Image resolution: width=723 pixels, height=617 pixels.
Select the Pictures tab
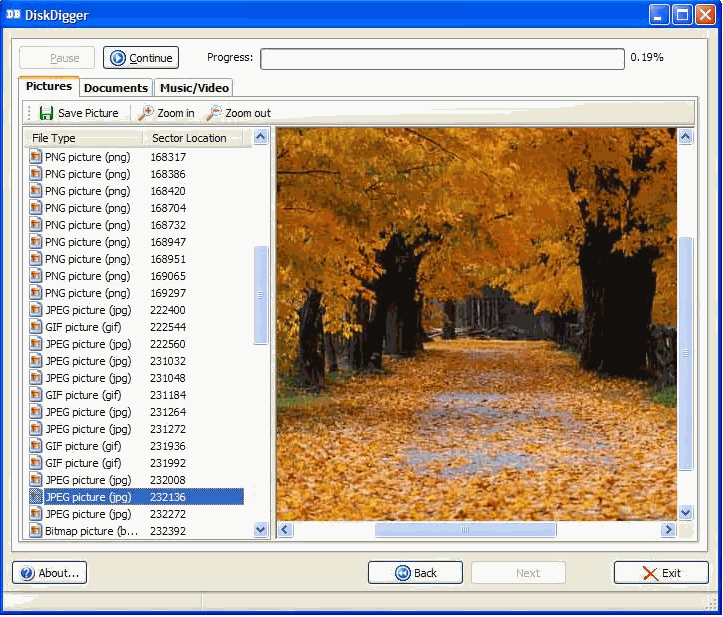[49, 87]
